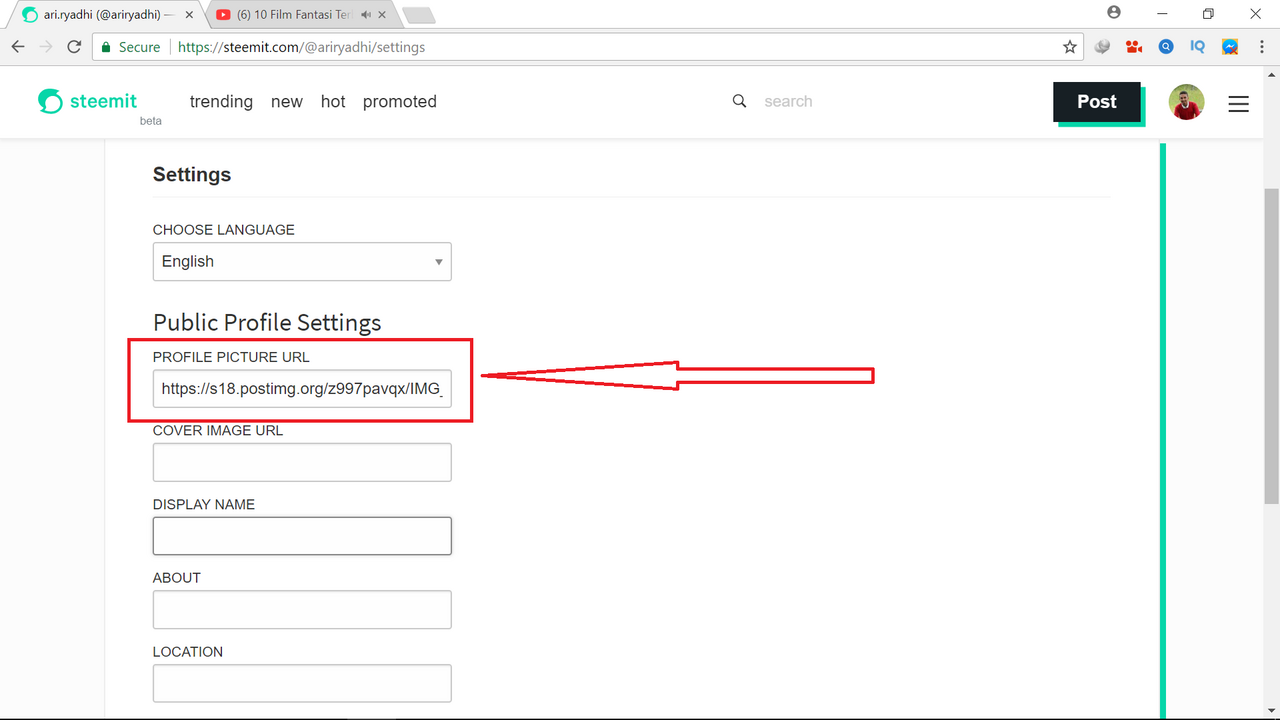Click the CHOOSE LANGUAGE label

click(224, 230)
